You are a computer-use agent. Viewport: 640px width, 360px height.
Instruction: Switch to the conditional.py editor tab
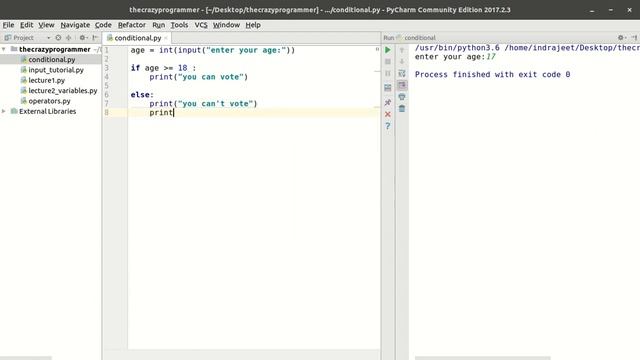[138, 38]
